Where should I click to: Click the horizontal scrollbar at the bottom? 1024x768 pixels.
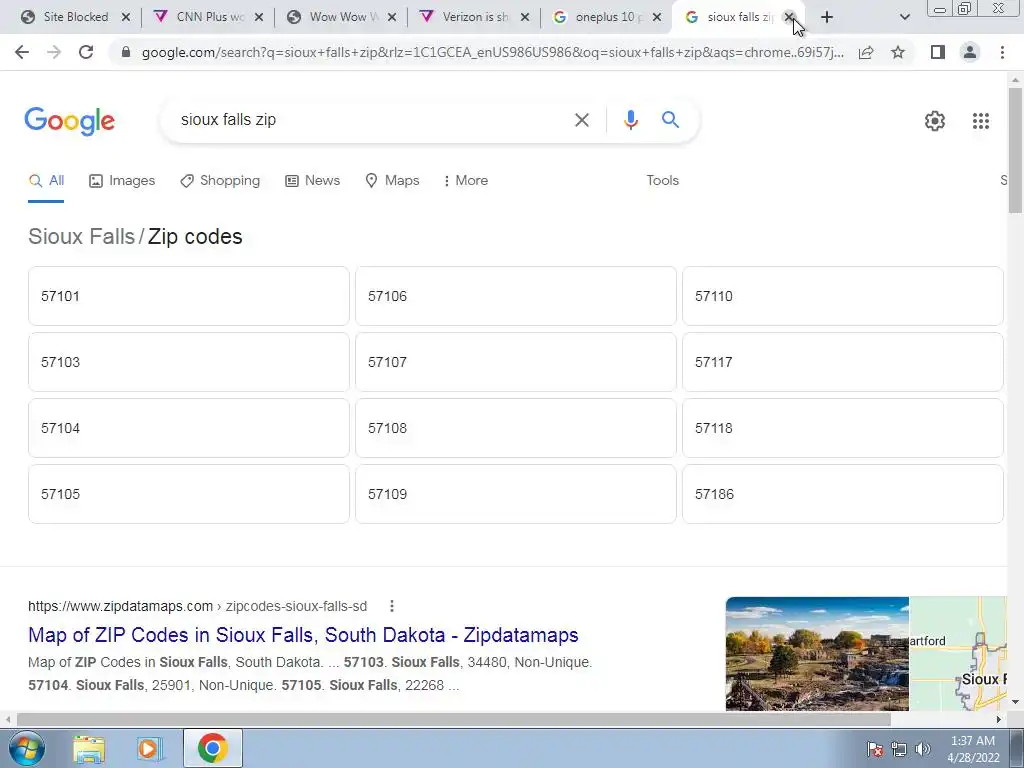click(453, 719)
